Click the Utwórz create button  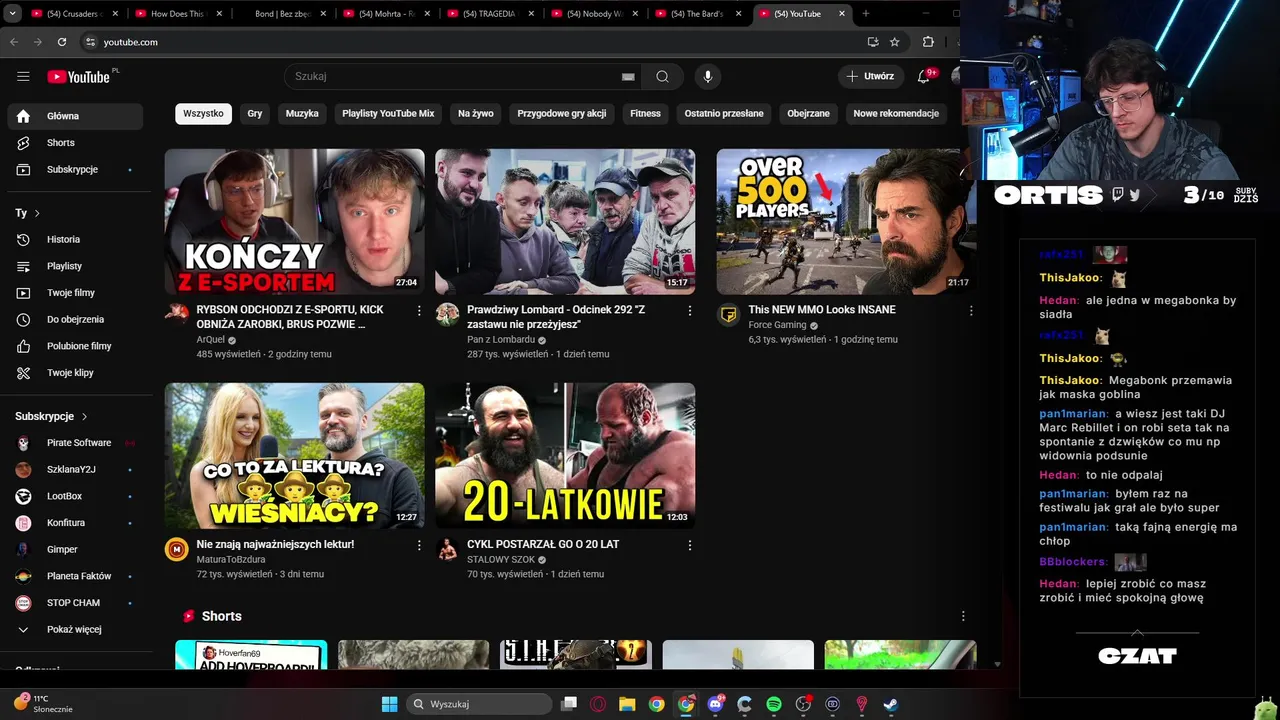[x=870, y=76]
